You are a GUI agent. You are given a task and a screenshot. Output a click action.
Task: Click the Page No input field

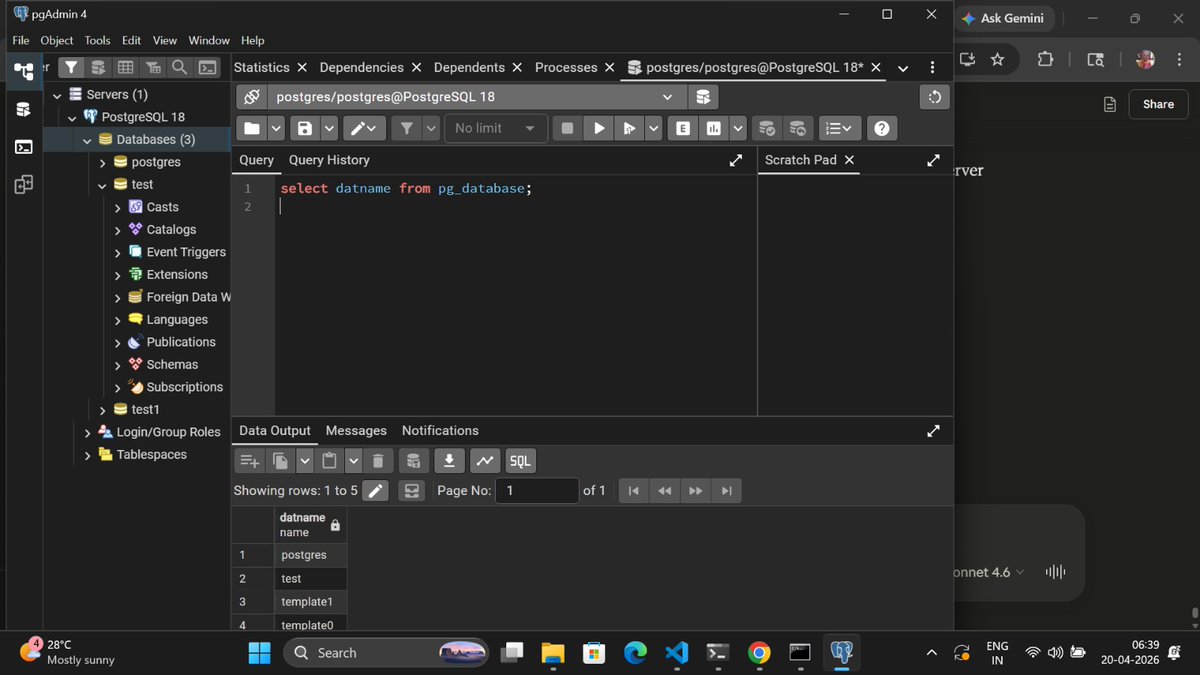click(537, 490)
